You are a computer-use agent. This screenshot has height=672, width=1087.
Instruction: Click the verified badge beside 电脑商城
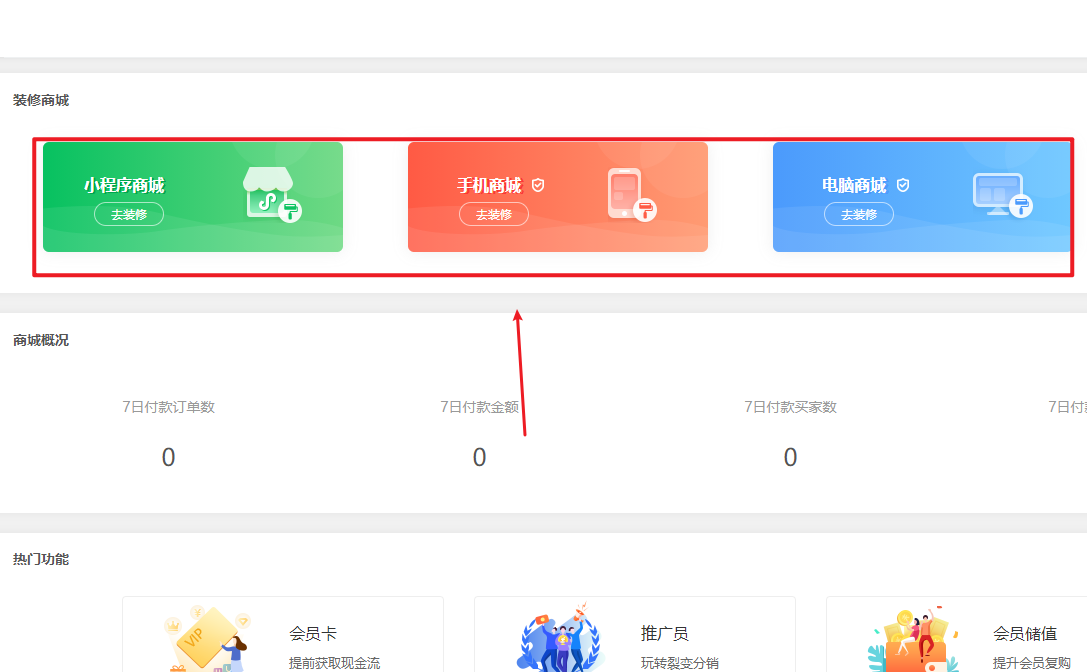[x=902, y=184]
